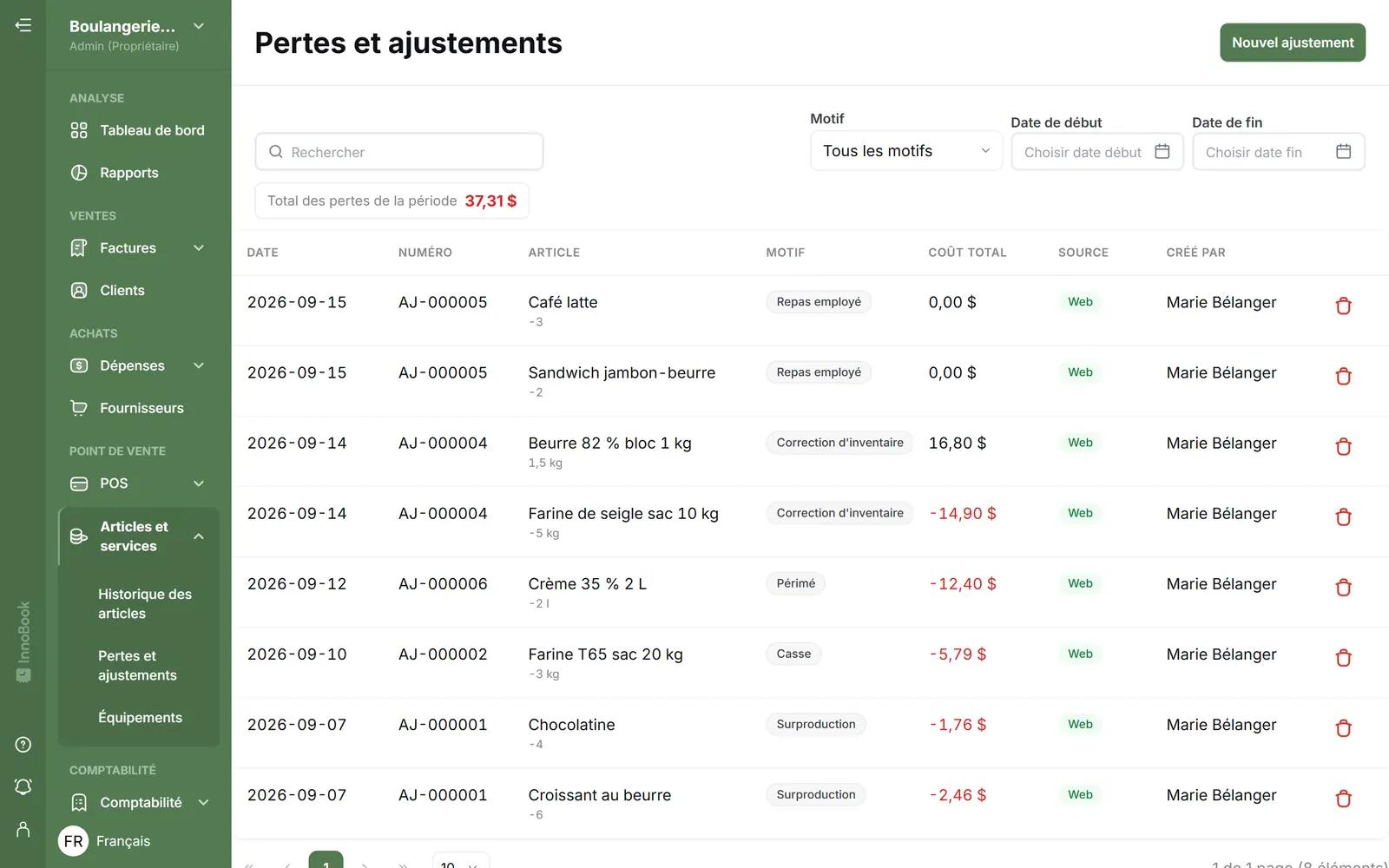The image size is (1389, 868).
Task: Delete the Café latte adjustment row
Action: click(1343, 306)
